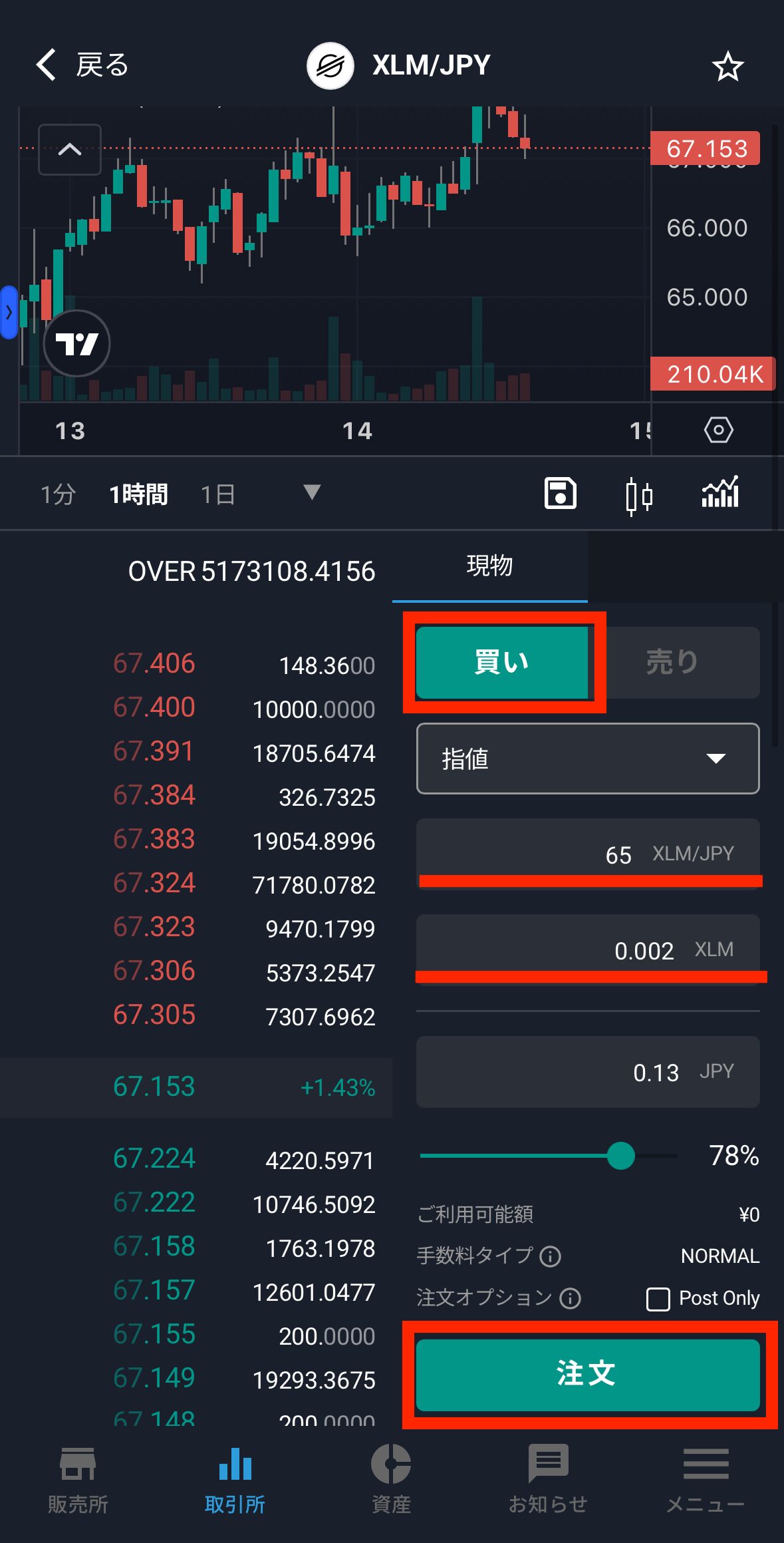This screenshot has width=784, height=1543.
Task: Select ask price 67.323
Action: pos(154,928)
